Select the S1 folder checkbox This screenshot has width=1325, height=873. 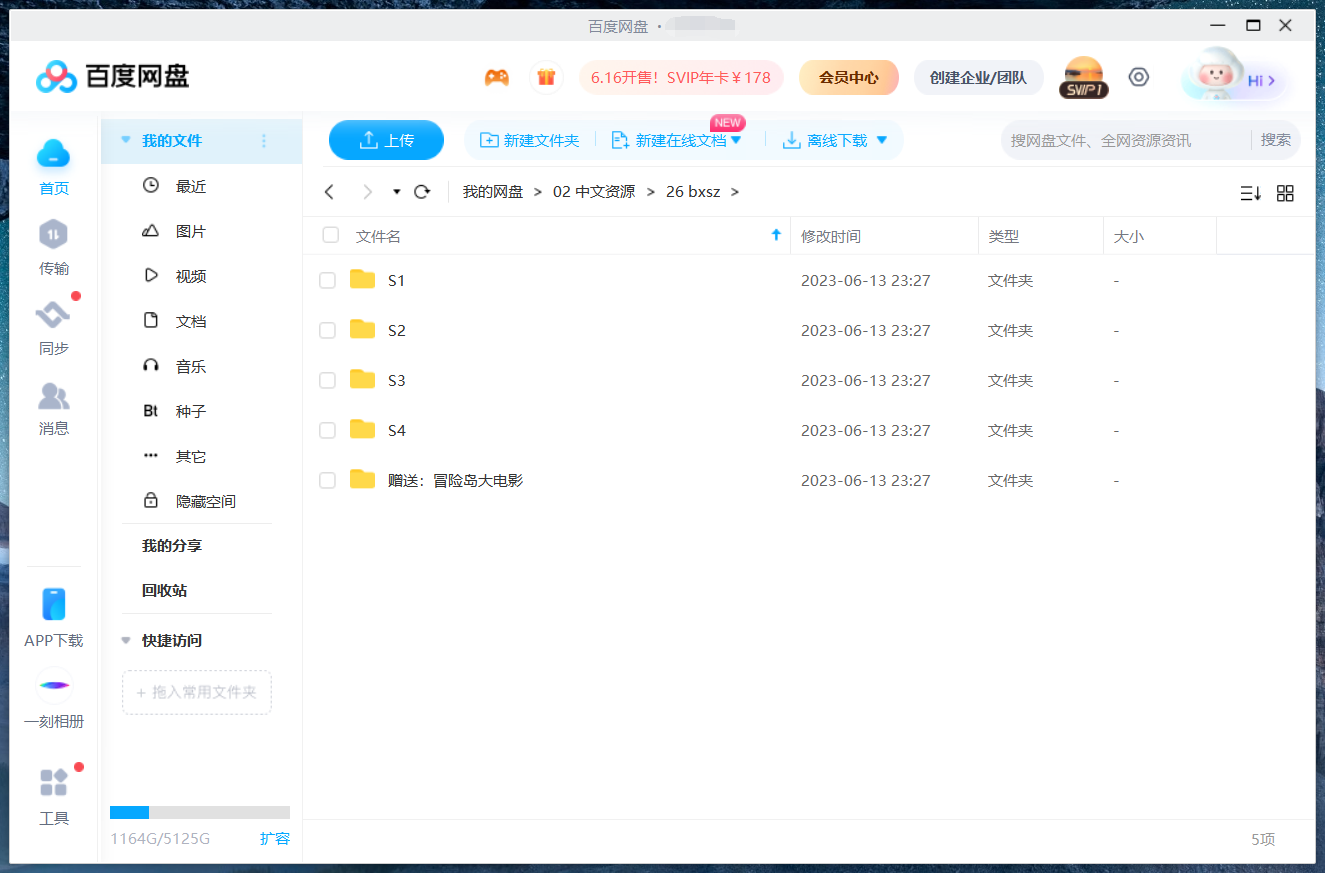327,280
